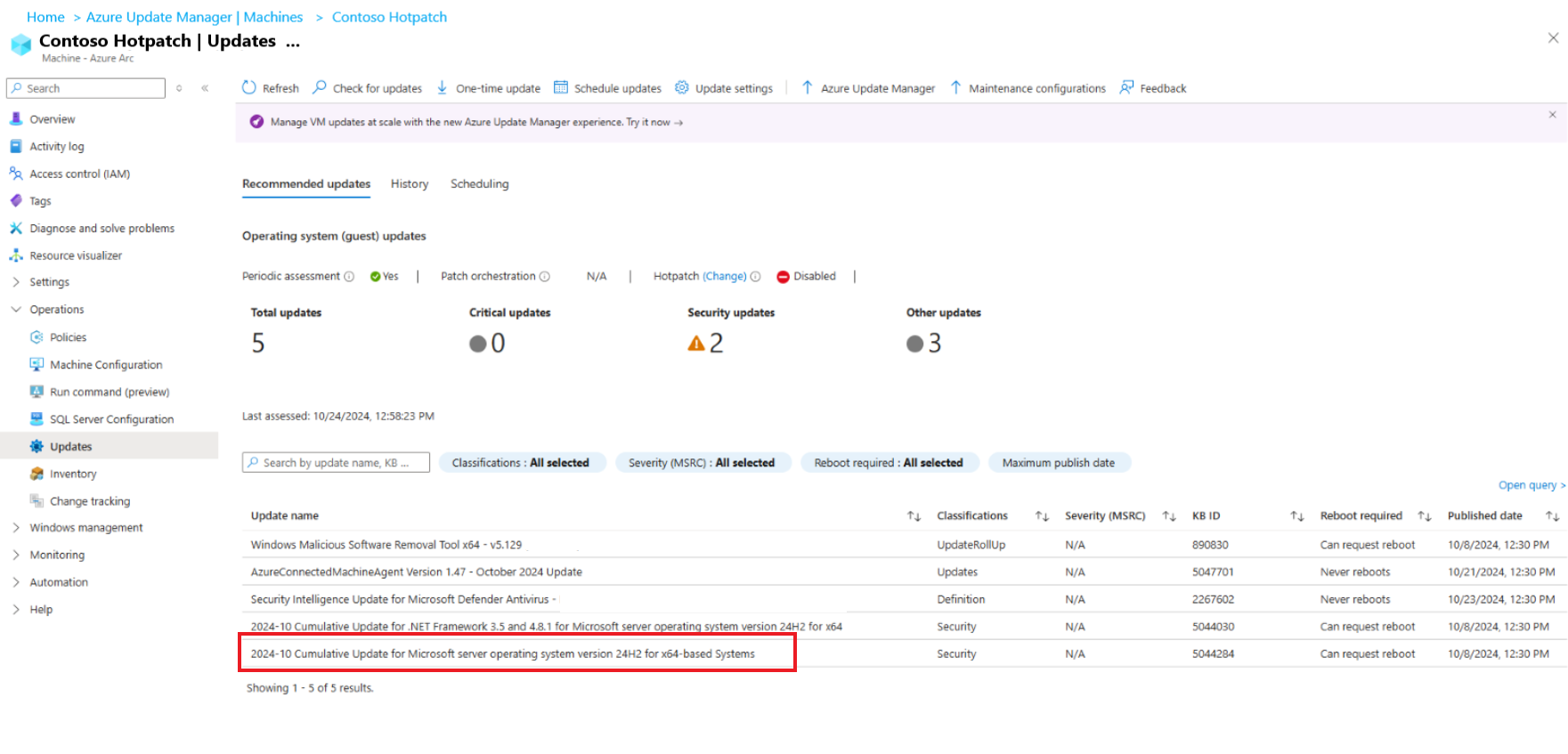Click the Periodic assessment info icon

click(x=349, y=277)
